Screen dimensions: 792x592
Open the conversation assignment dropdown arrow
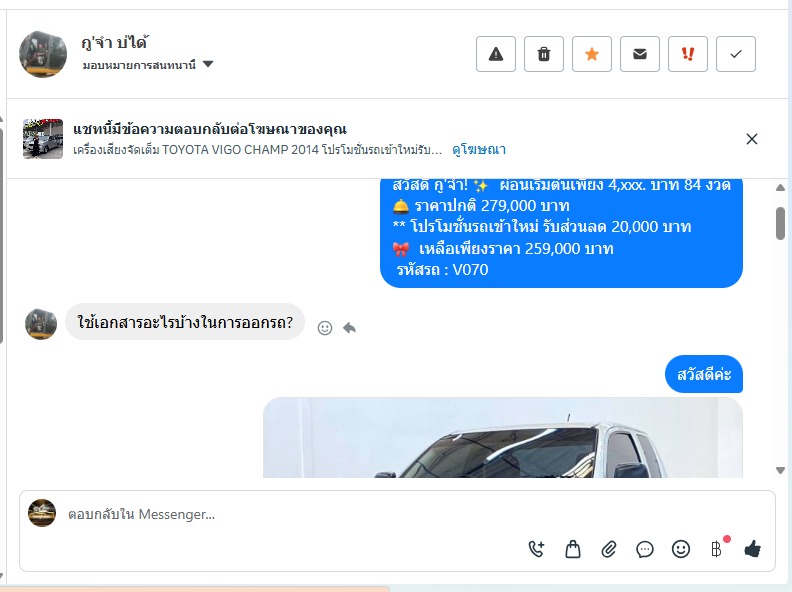click(x=208, y=64)
